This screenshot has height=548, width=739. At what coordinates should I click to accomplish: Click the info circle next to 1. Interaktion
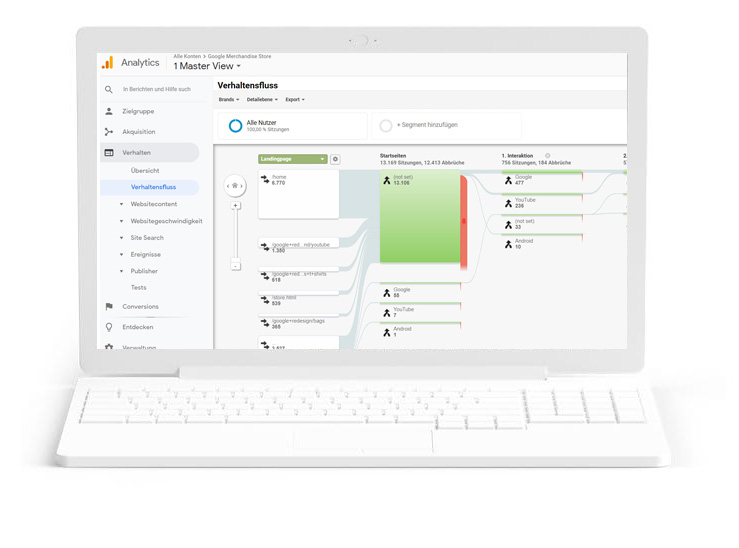click(x=548, y=155)
